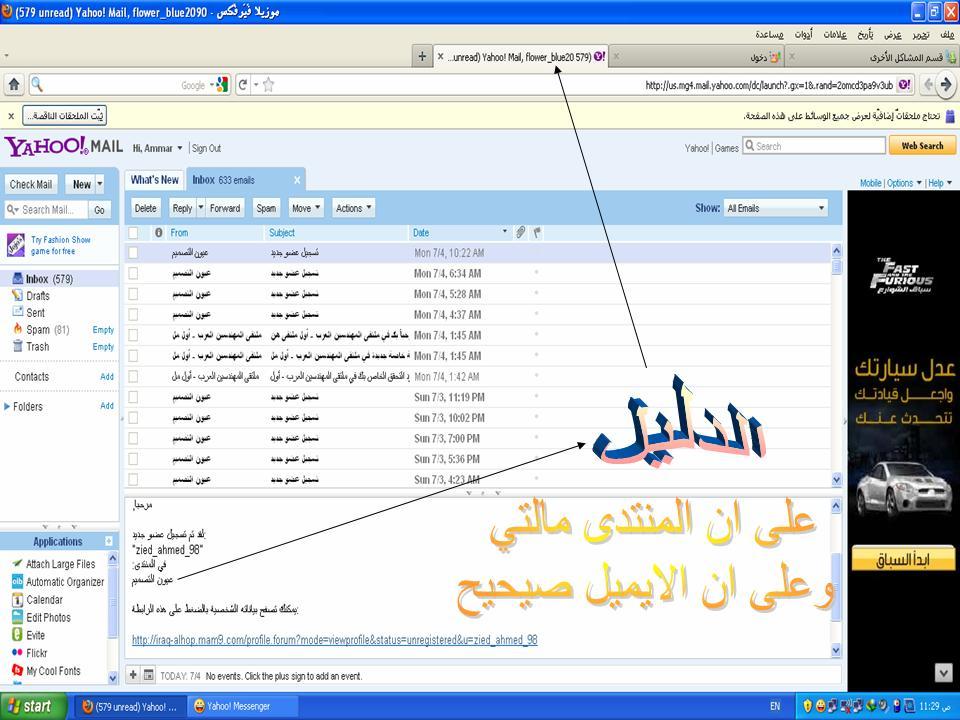Open the search mail type dropdown
Image resolution: width=960 pixels, height=720 pixels.
click(x=12, y=210)
